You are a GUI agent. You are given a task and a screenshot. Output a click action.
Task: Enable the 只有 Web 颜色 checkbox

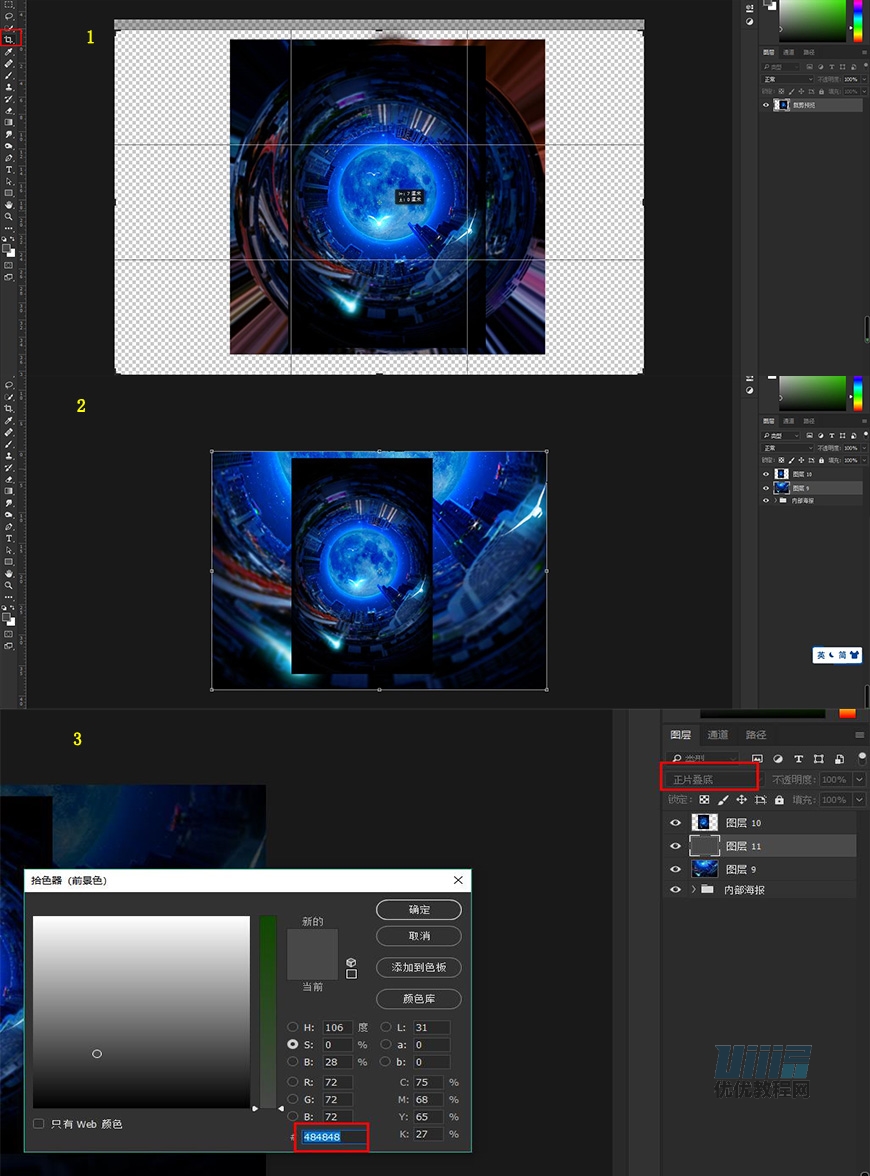(39, 1124)
